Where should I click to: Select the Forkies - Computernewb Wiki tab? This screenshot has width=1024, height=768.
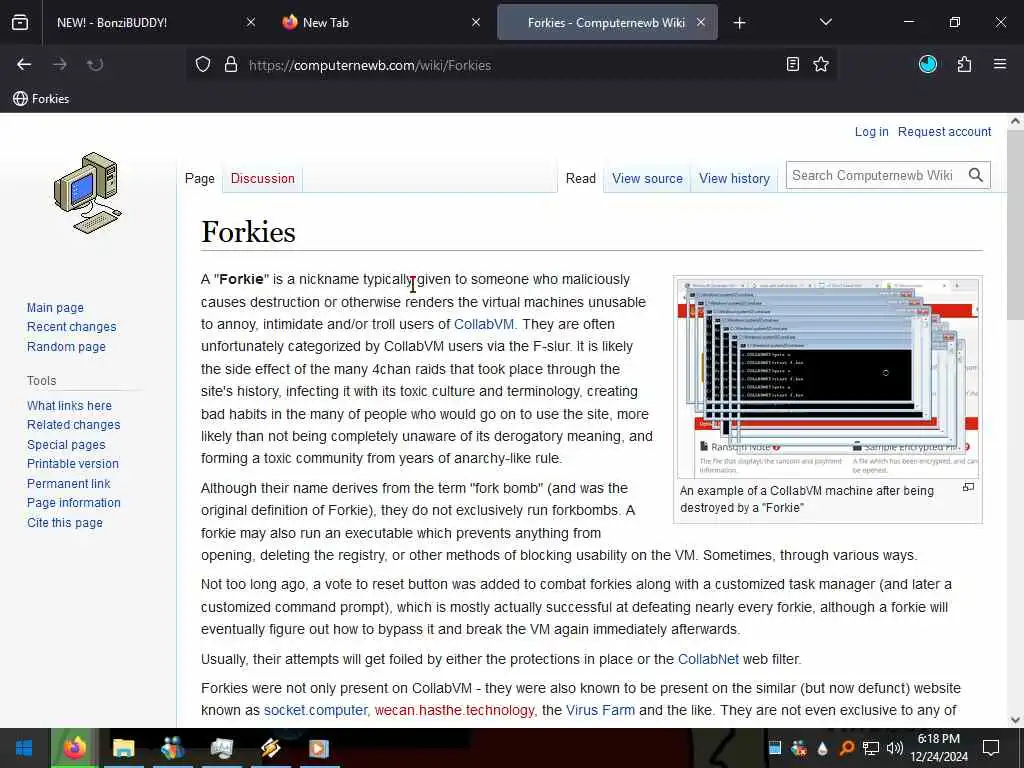pyautogui.click(x=606, y=22)
